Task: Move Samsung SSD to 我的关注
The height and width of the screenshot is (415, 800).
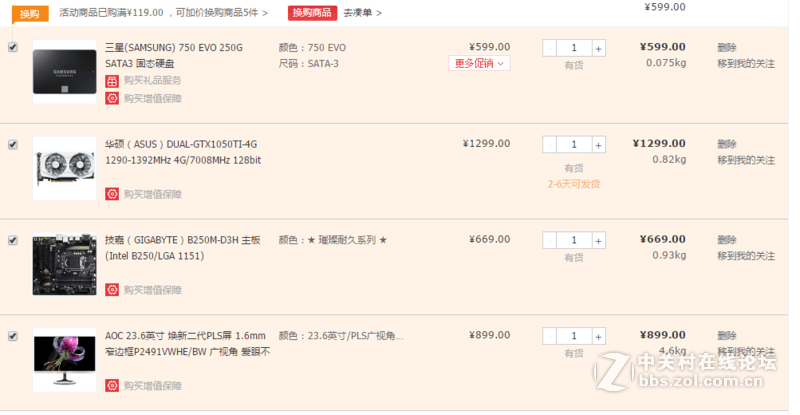Action: pos(746,64)
